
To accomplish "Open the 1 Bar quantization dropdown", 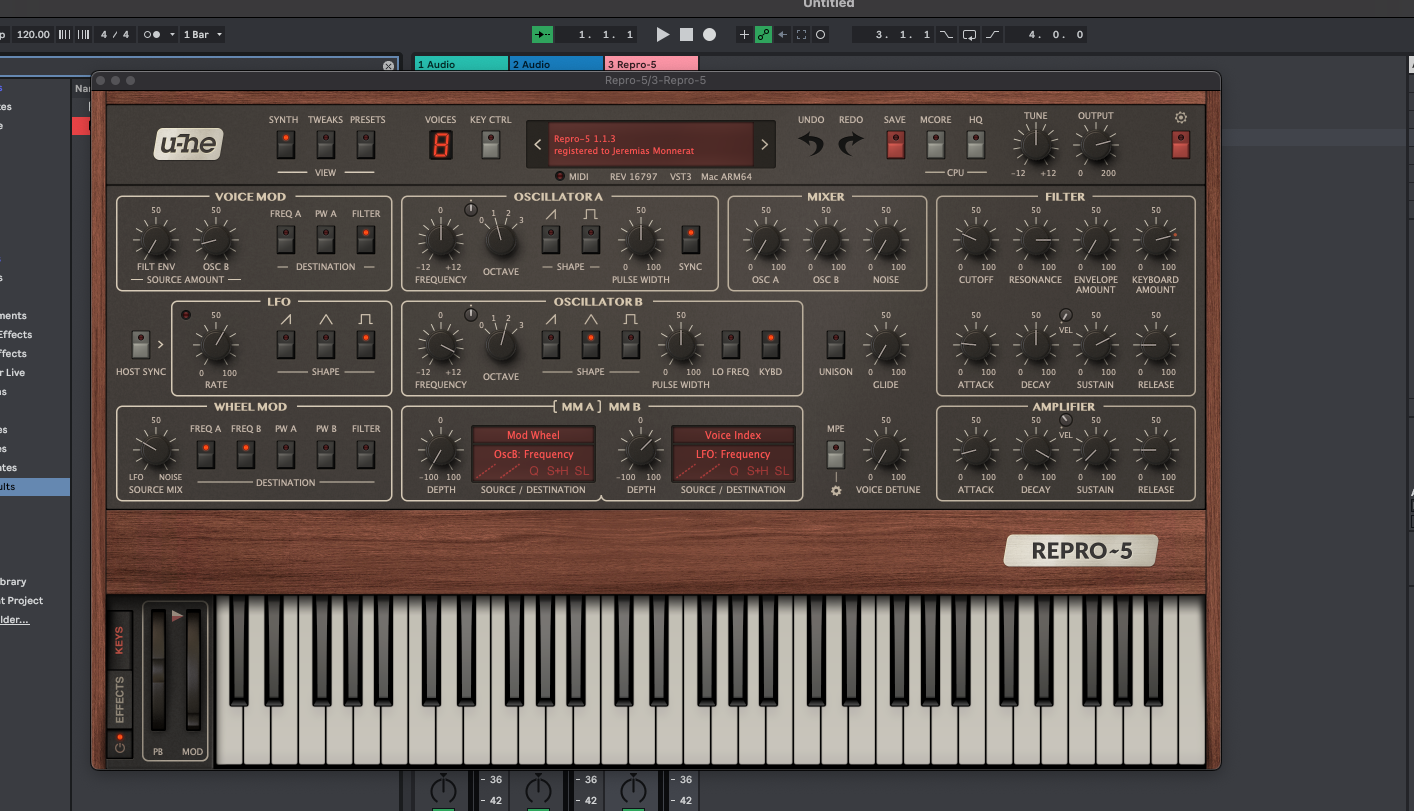I will (x=203, y=34).
